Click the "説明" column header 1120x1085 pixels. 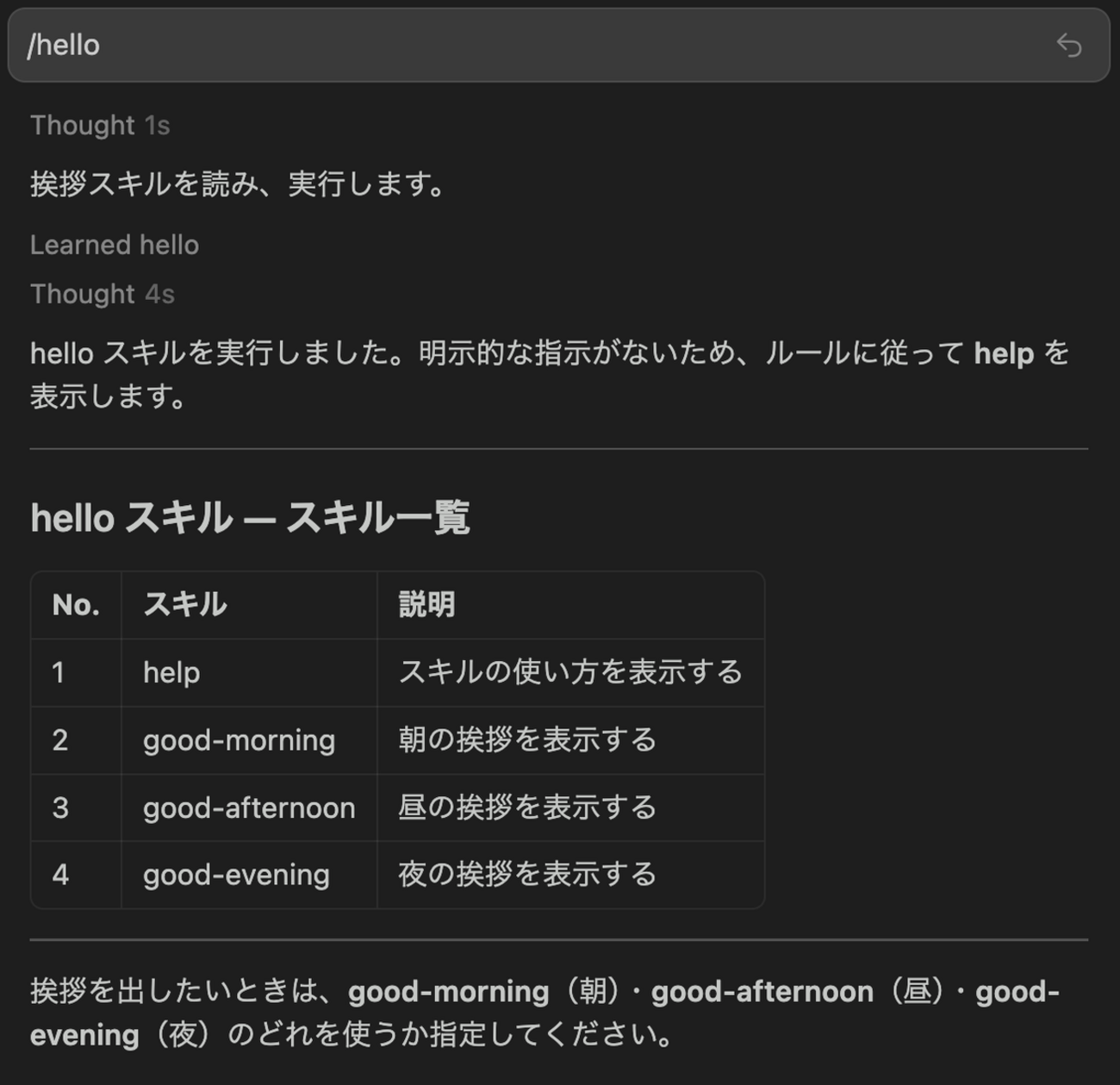click(x=426, y=605)
